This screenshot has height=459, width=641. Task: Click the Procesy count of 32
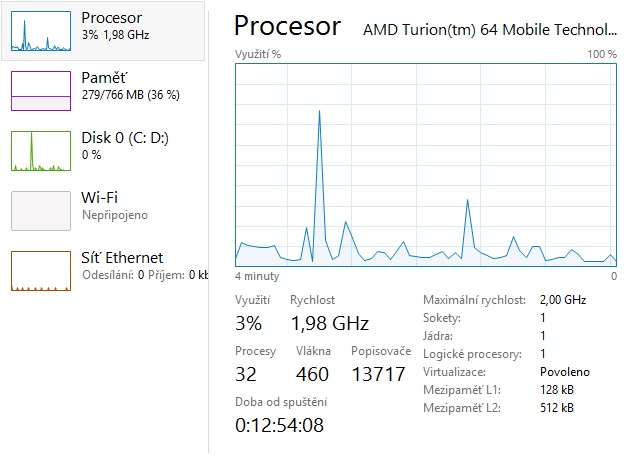(x=246, y=375)
